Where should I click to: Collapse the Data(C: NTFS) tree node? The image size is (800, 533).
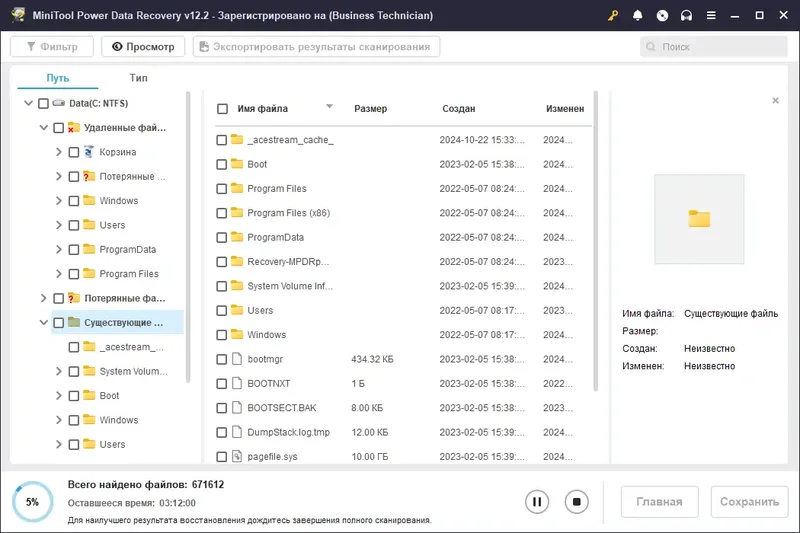[x=29, y=103]
